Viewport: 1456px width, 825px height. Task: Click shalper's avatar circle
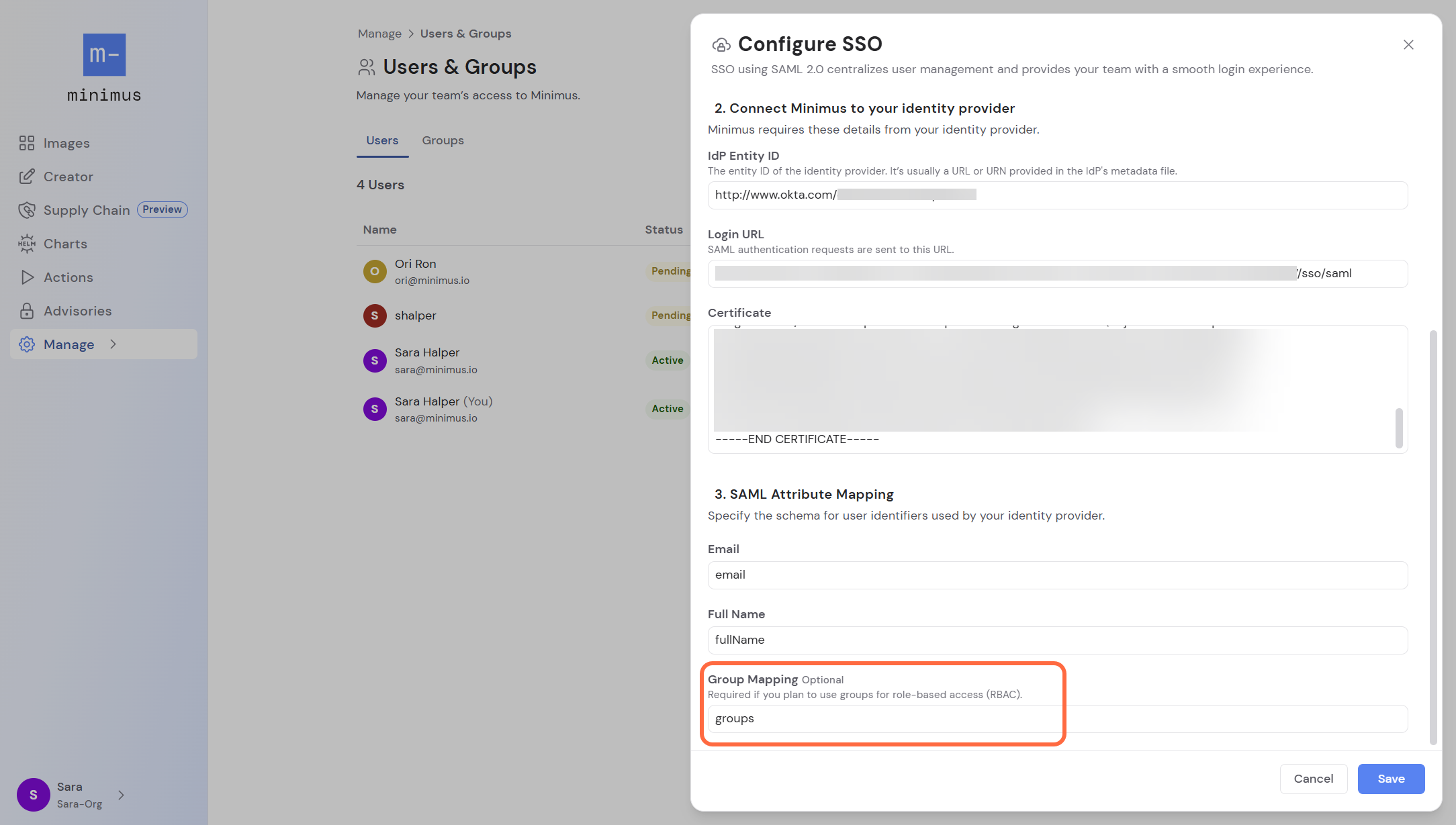pyautogui.click(x=374, y=316)
